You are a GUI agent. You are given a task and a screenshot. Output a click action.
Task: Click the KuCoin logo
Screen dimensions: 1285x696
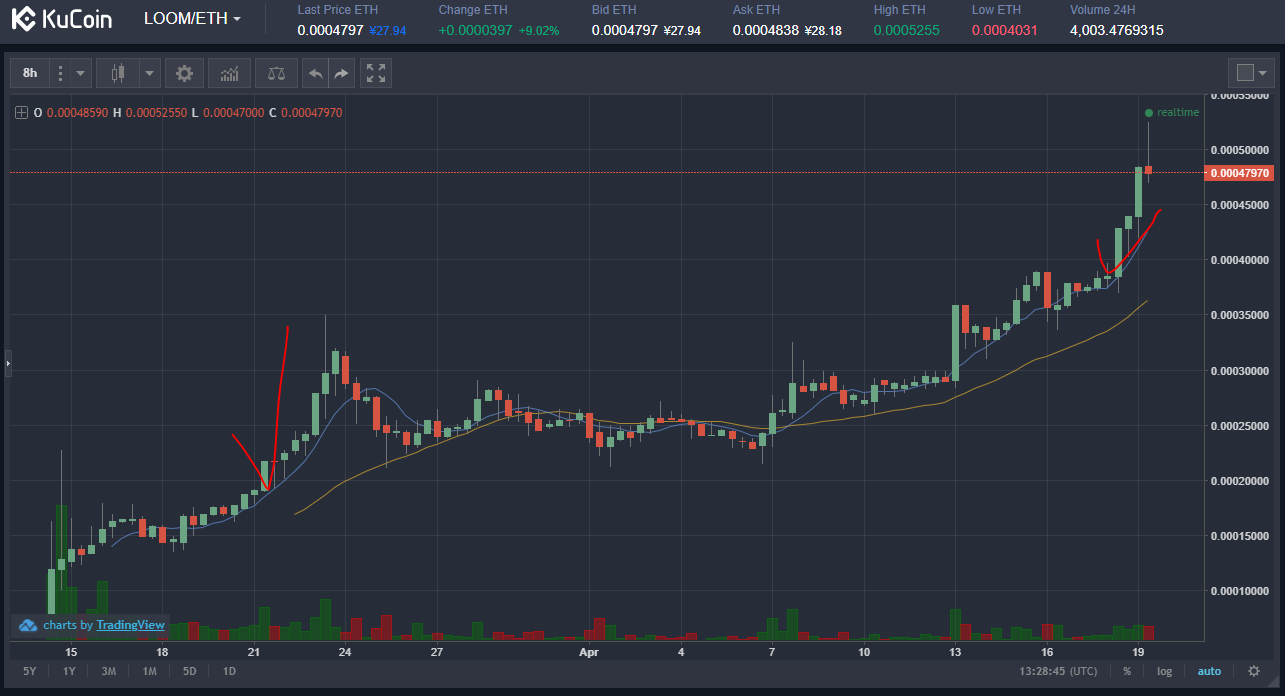(x=62, y=19)
